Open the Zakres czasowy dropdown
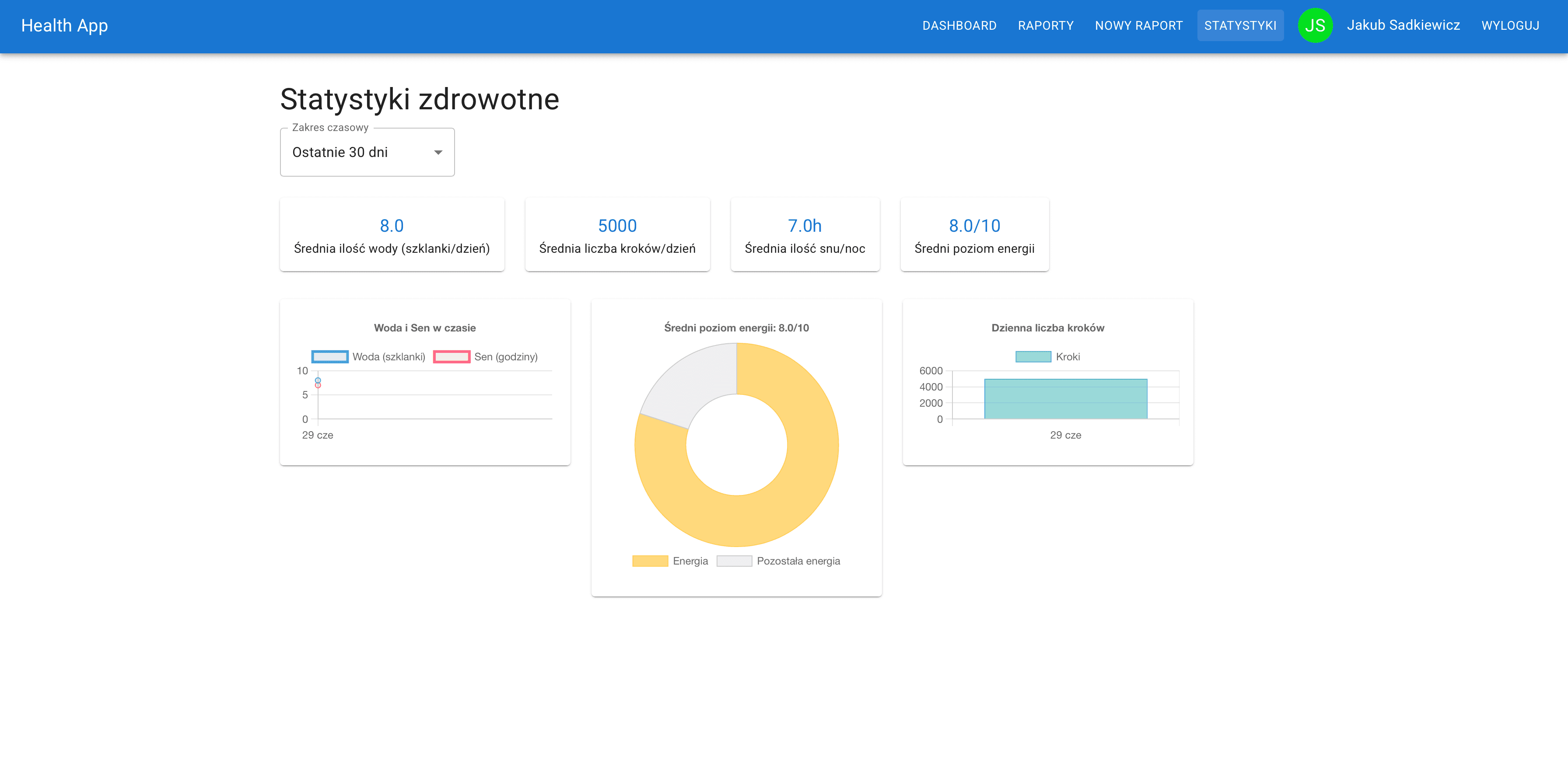Screen dimensions: 1568x760 [367, 152]
